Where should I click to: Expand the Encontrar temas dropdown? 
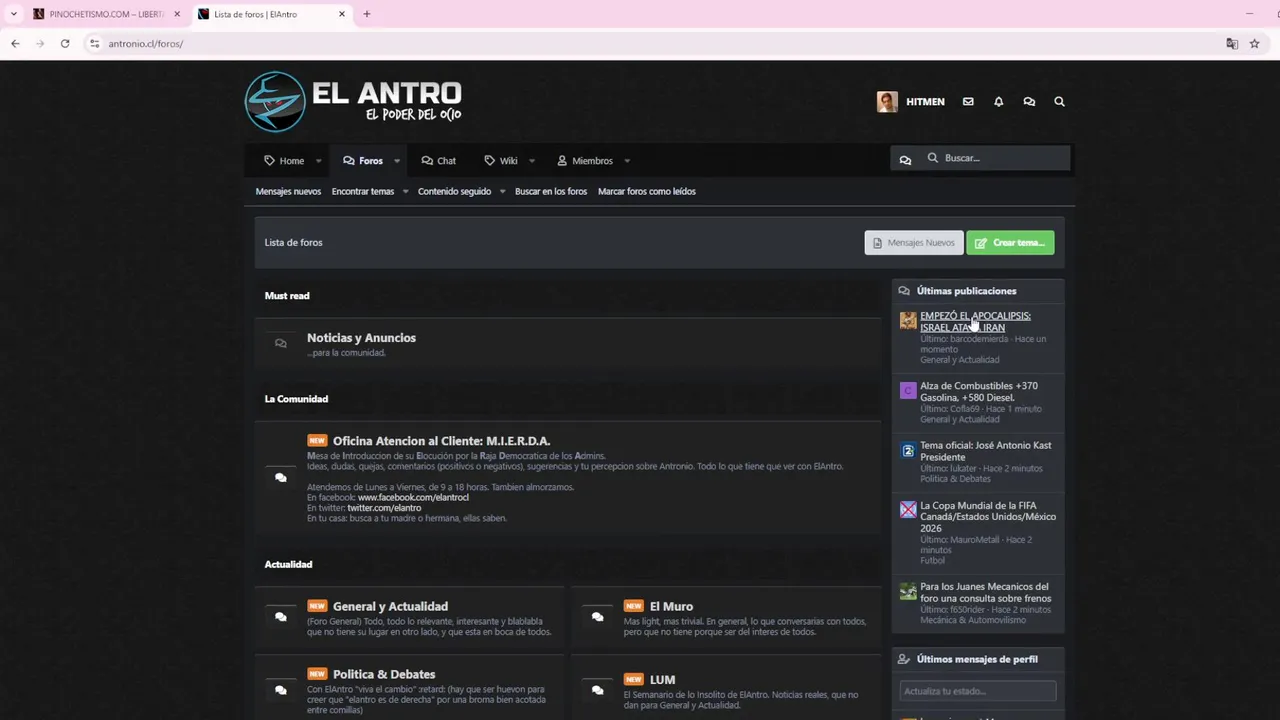pos(405,192)
